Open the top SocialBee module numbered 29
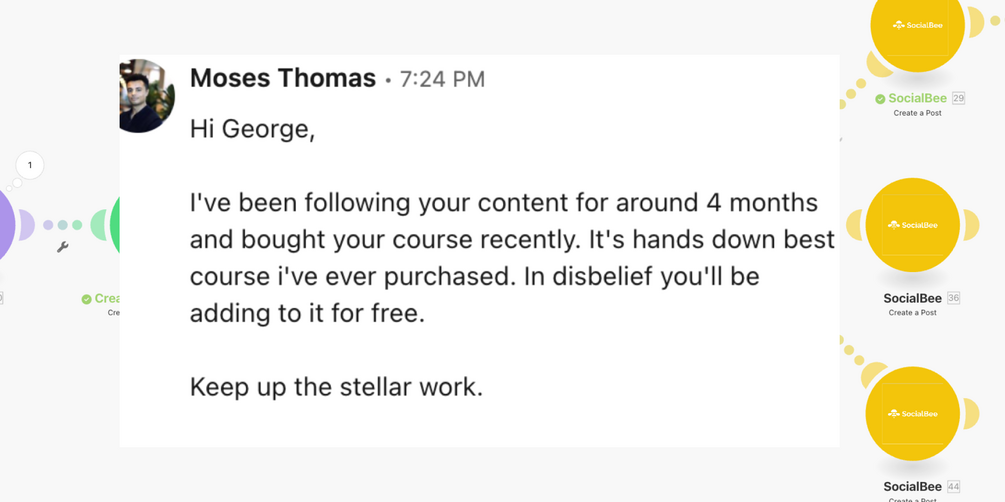Viewport: 1005px width, 502px height. [917, 26]
